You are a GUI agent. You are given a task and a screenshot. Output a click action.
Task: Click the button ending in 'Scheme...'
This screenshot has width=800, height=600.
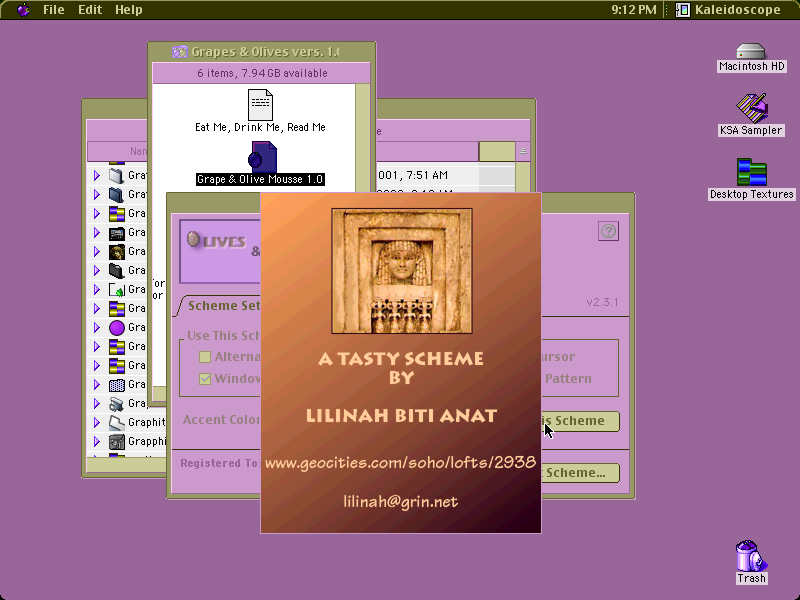(x=581, y=473)
